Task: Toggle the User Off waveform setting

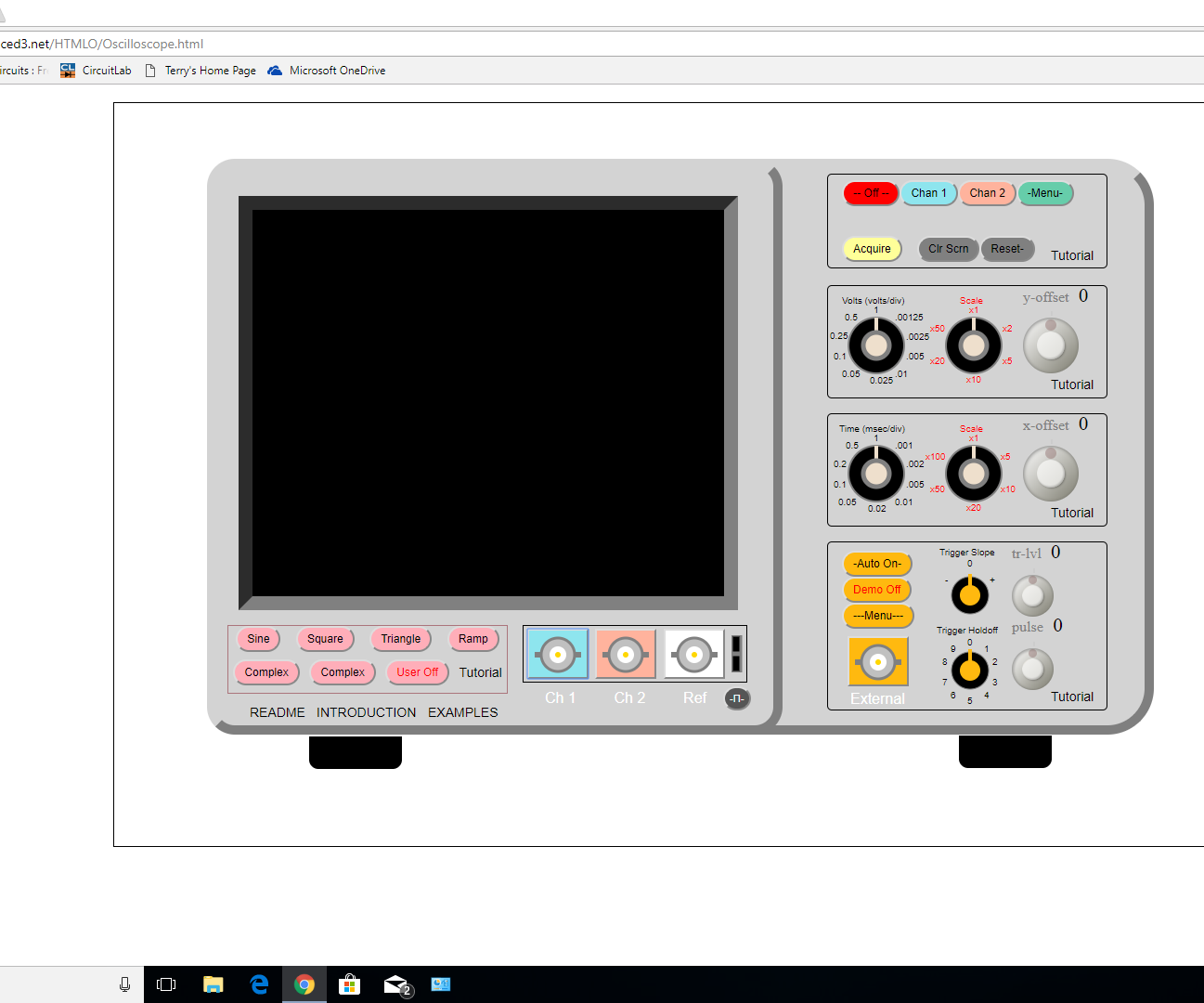Action: tap(417, 672)
